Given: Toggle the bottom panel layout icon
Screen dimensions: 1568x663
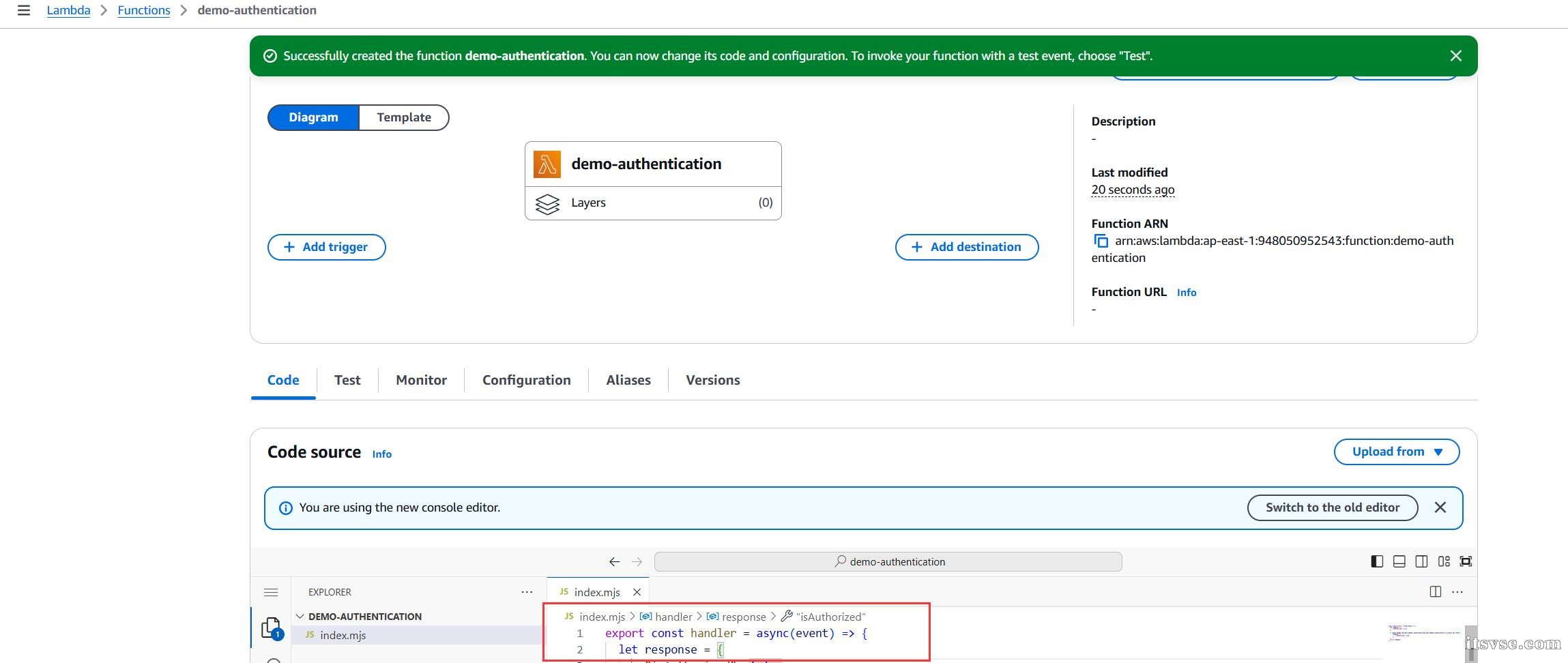Looking at the screenshot, I should 1399,561.
